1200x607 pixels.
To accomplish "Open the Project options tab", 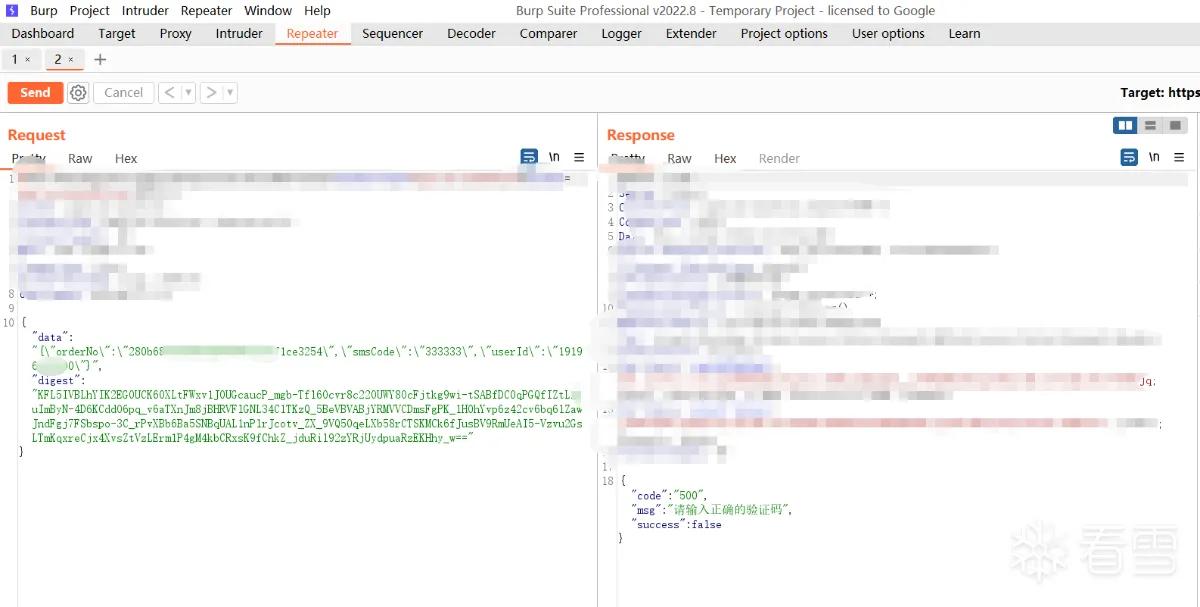I will 784,34.
